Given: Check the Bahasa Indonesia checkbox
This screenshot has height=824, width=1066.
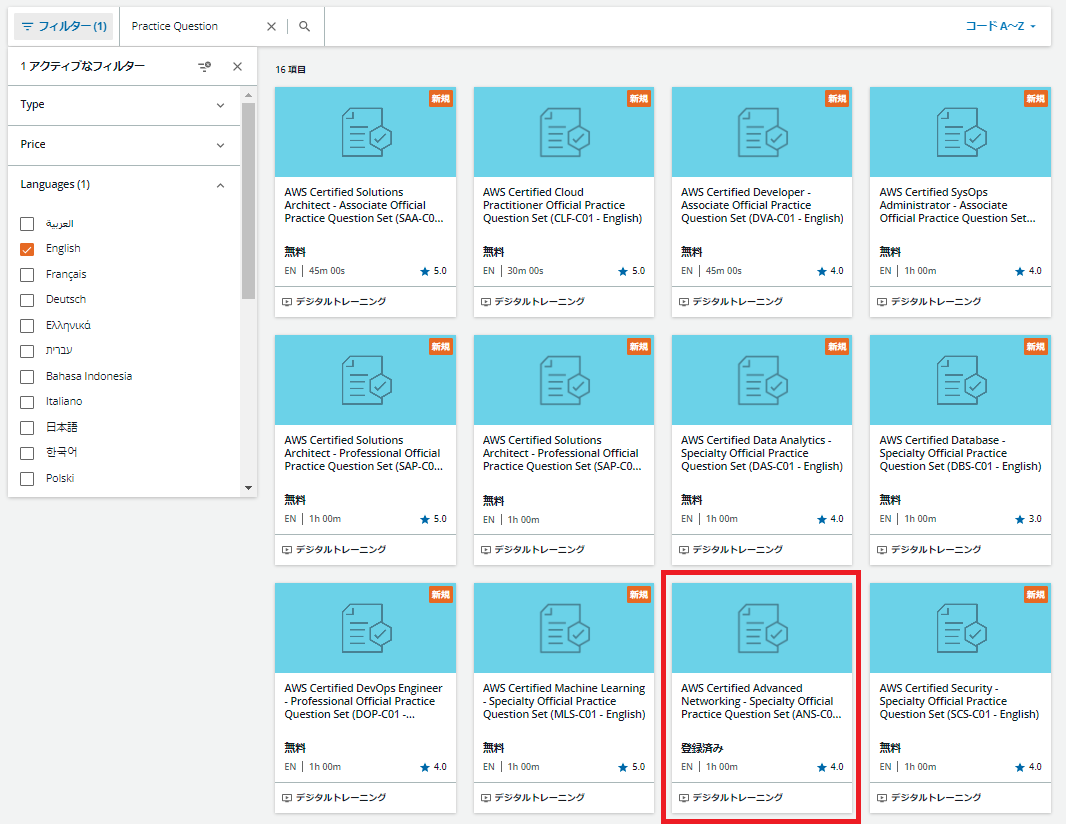Looking at the screenshot, I should 27,377.
